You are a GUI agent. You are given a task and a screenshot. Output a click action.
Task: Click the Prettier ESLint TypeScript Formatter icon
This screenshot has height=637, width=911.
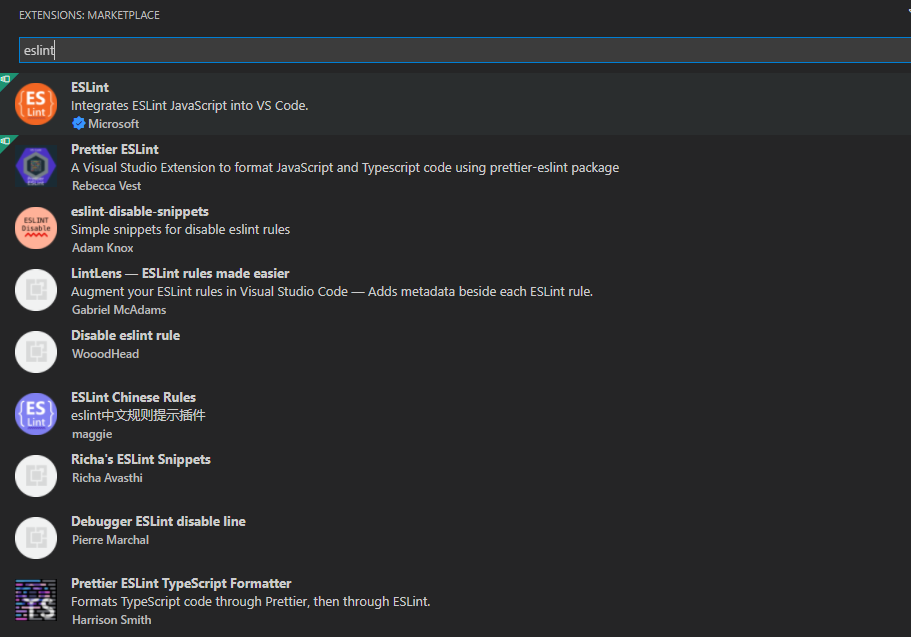point(36,599)
